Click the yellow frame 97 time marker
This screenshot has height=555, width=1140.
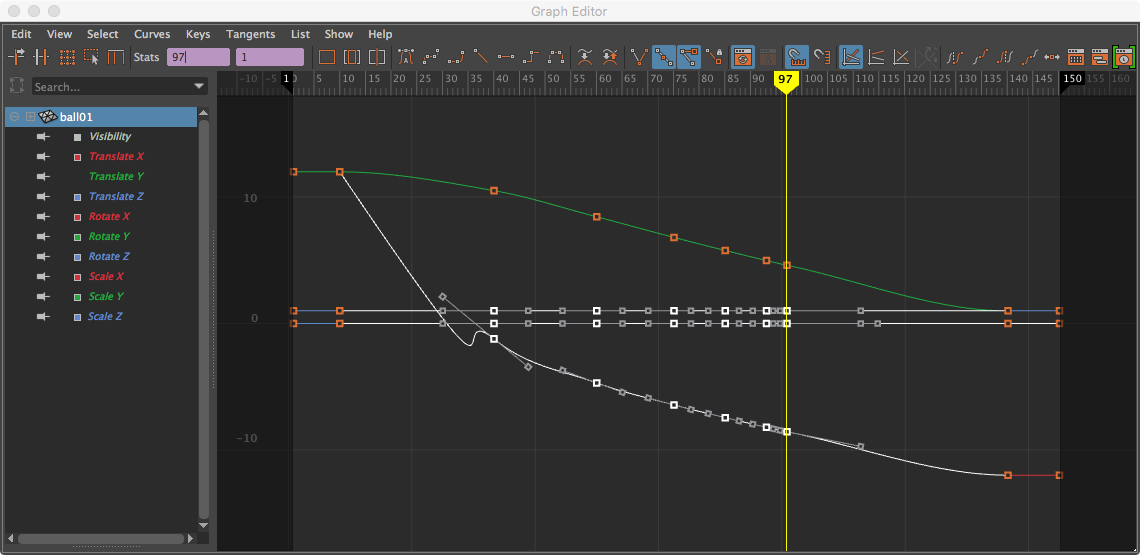tap(786, 79)
